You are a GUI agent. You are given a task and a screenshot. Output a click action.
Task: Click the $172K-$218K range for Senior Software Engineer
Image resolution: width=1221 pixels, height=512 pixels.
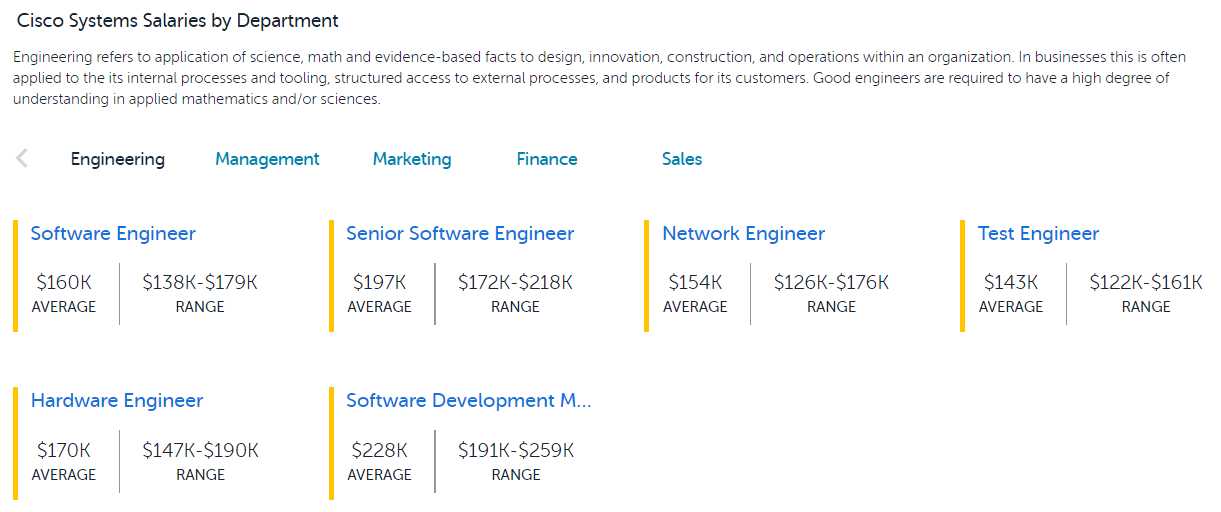pyautogui.click(x=516, y=283)
